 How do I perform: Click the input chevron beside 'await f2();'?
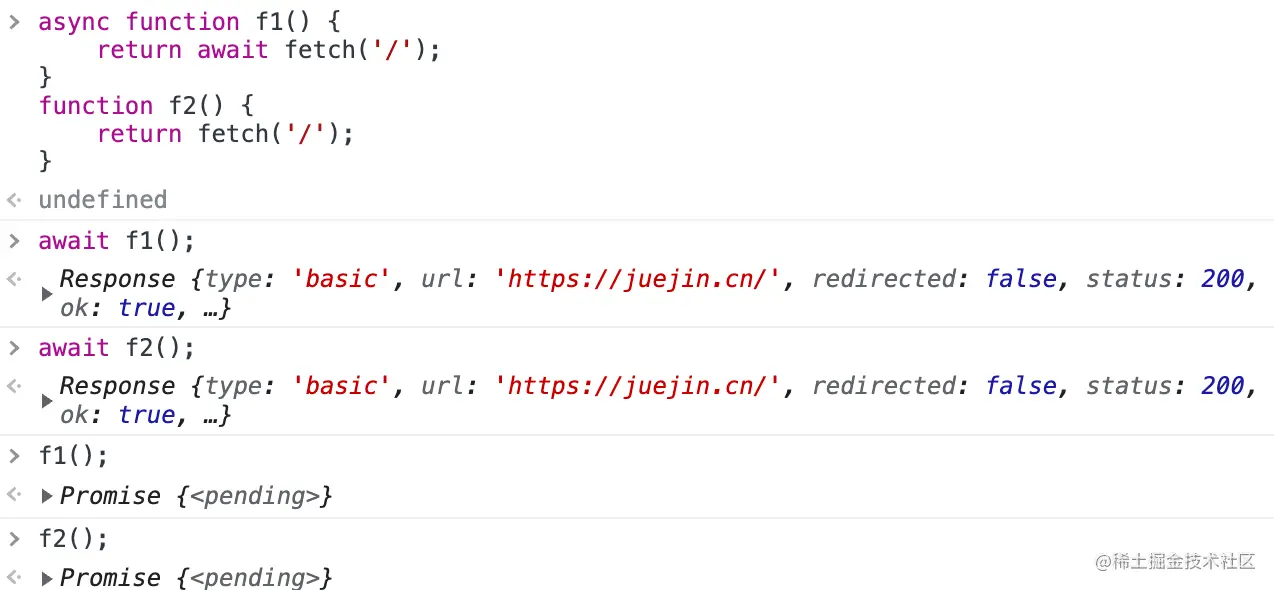coord(14,347)
